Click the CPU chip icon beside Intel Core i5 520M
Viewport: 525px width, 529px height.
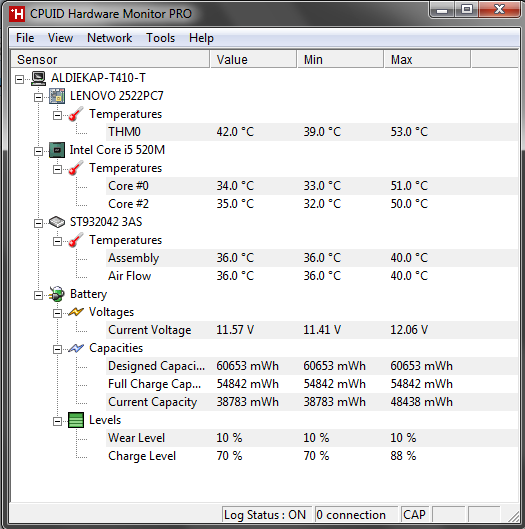pyautogui.click(x=57, y=150)
